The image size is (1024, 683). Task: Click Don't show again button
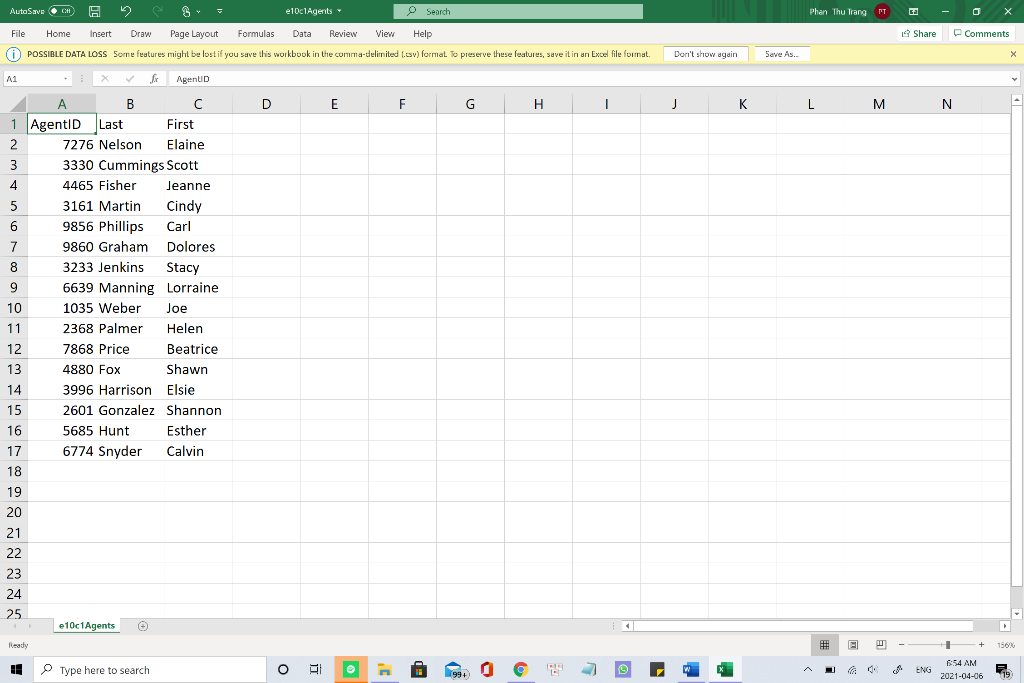(x=705, y=54)
